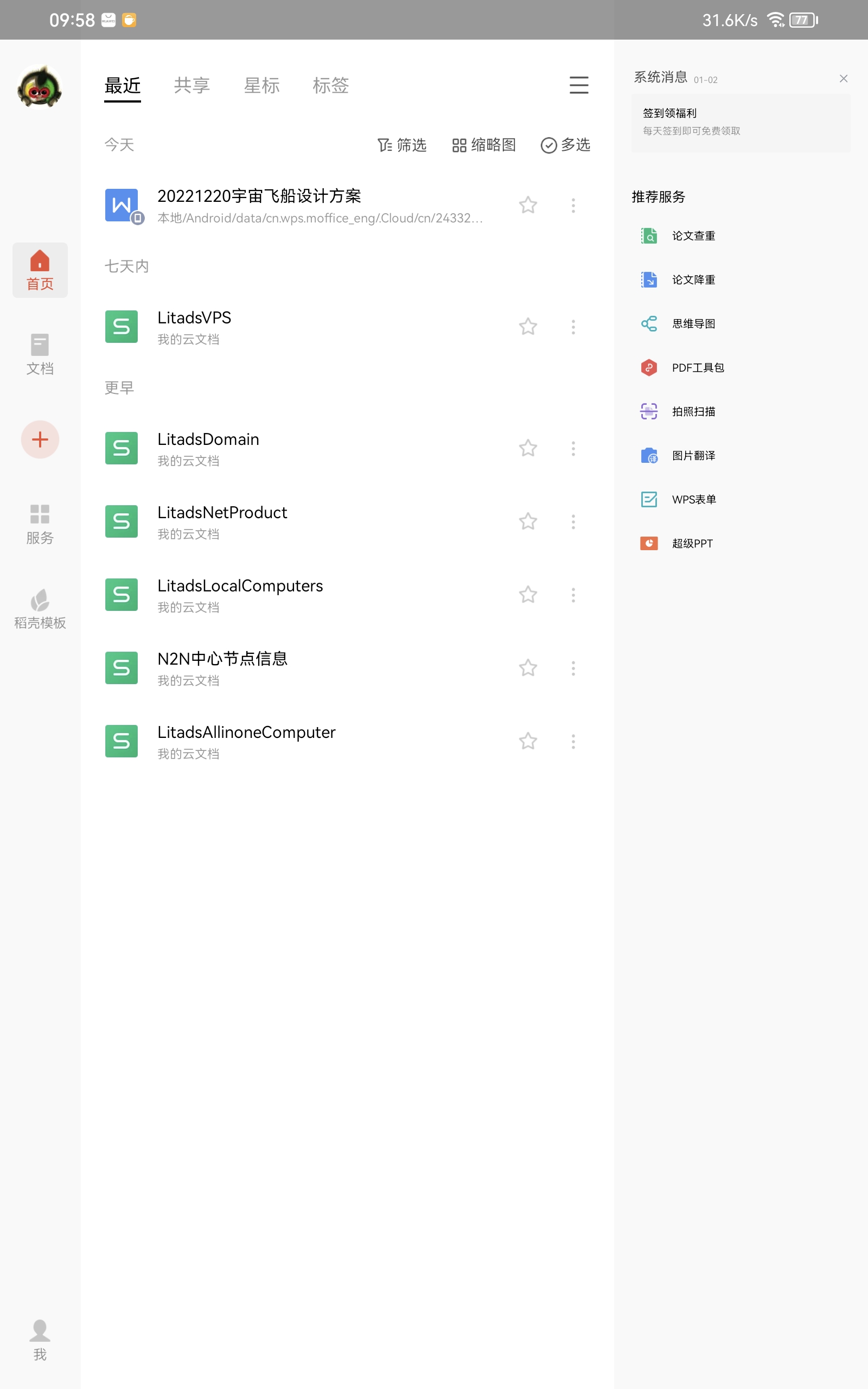Tap the red plus new-document button
The height and width of the screenshot is (1389, 868).
point(40,439)
